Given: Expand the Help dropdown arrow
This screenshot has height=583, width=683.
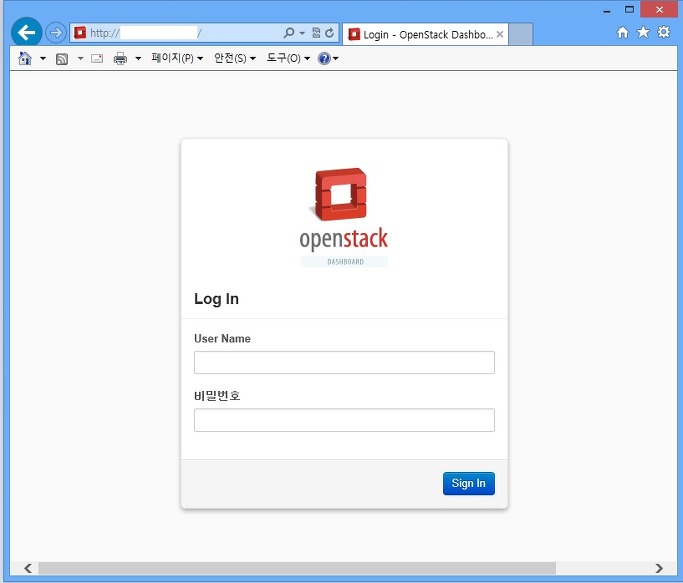Looking at the screenshot, I should coord(335,58).
